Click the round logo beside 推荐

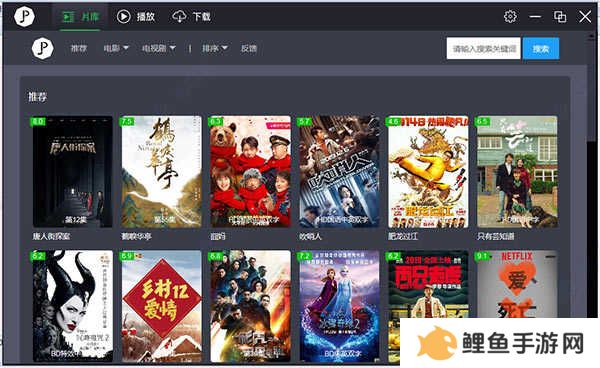(42, 48)
